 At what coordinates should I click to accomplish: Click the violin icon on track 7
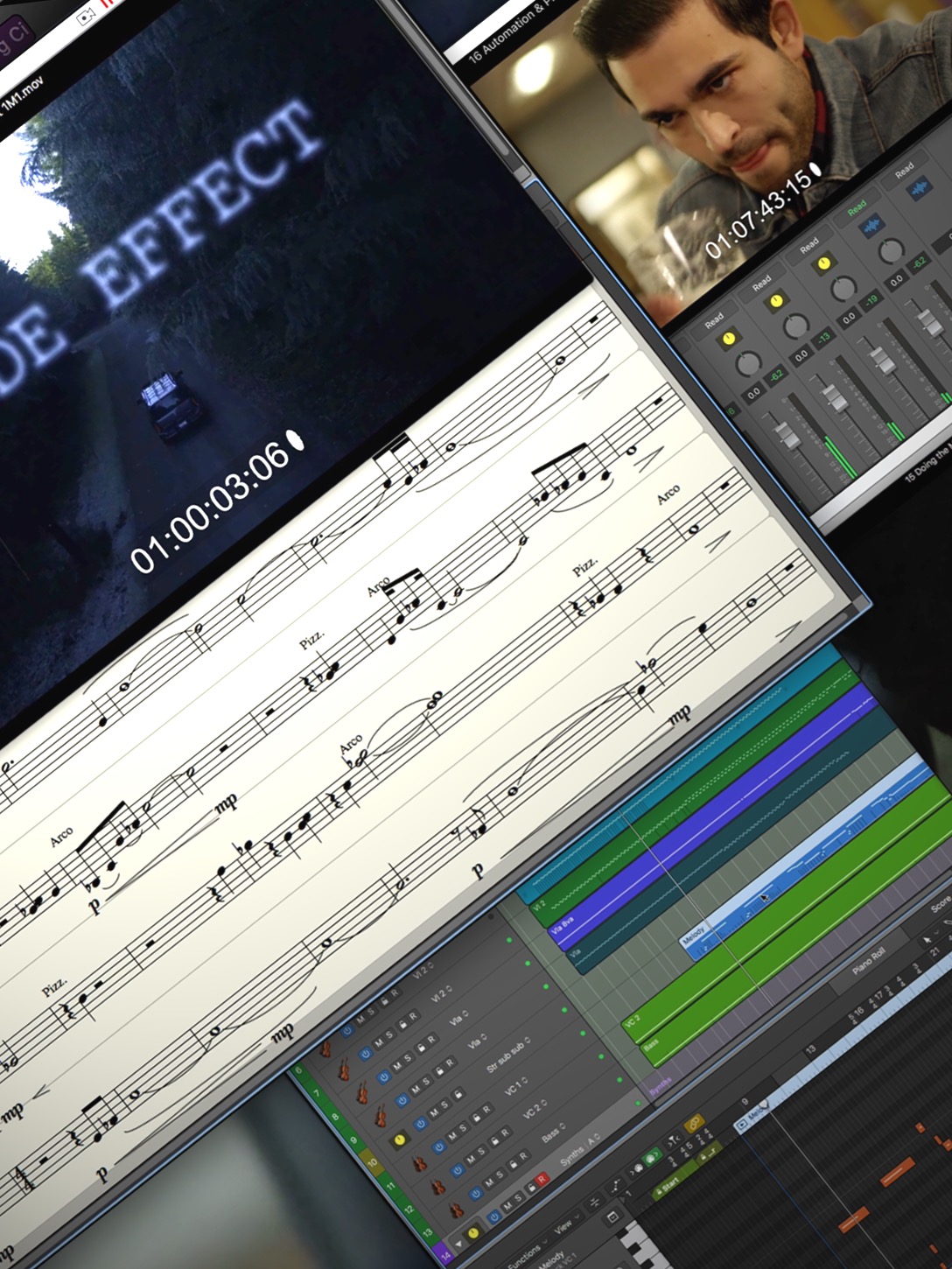344,1069
